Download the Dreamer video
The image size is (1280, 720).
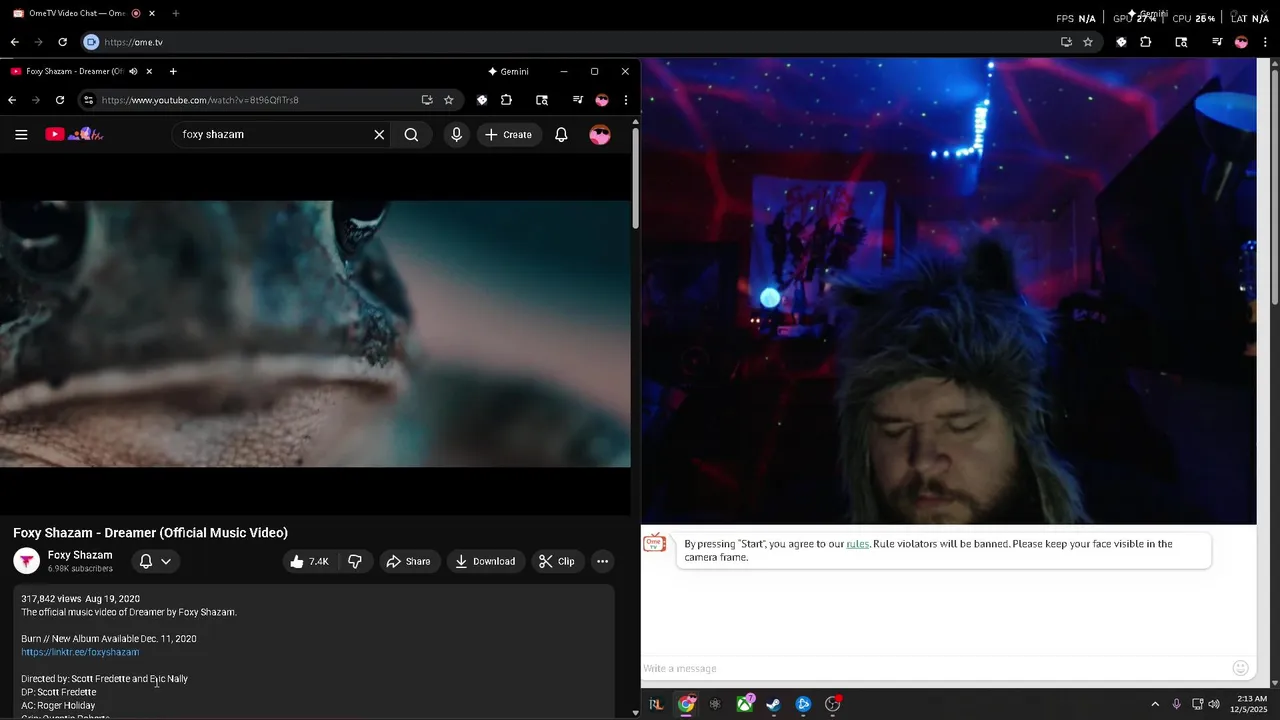coord(485,561)
